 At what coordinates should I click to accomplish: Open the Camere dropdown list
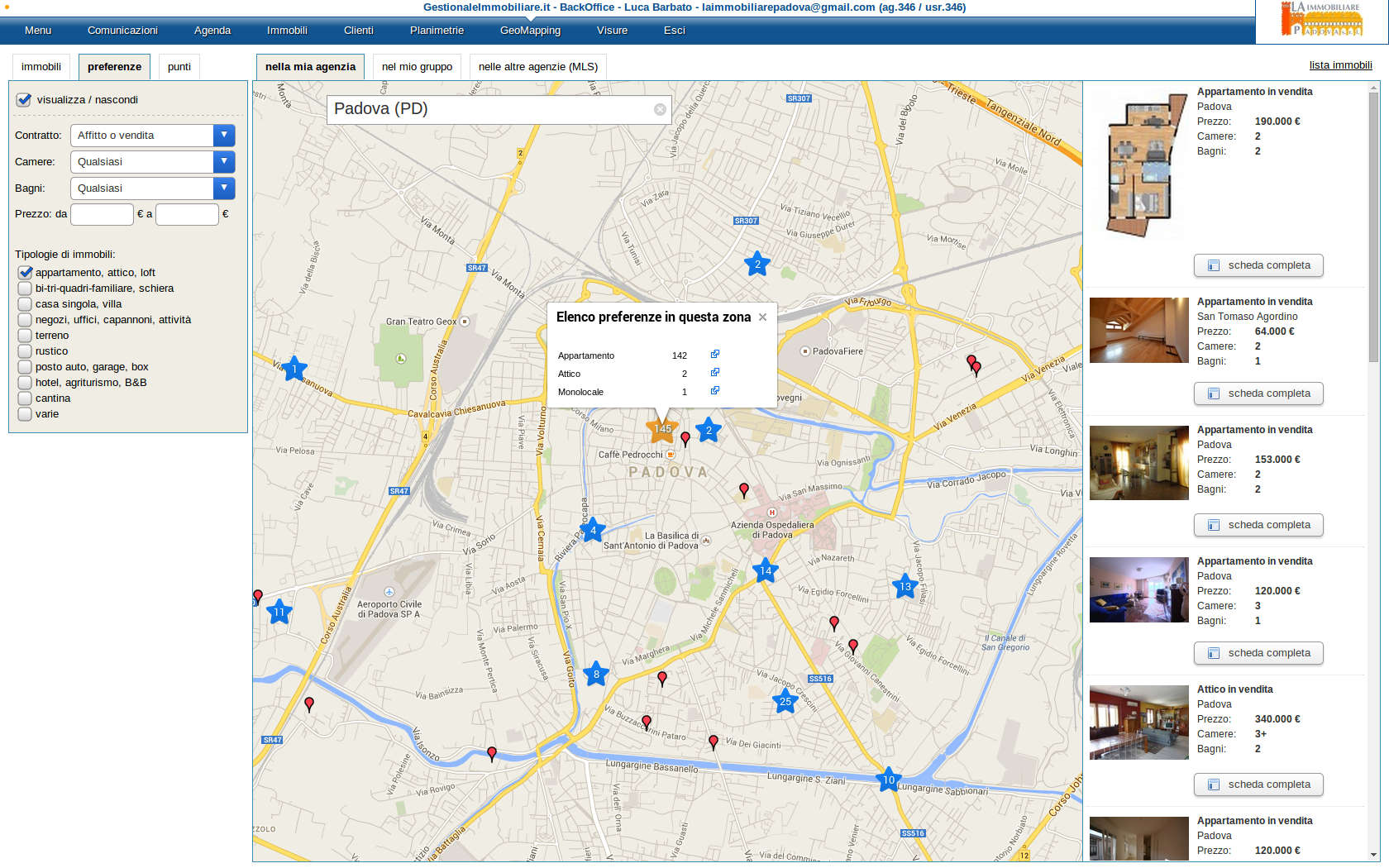click(223, 162)
